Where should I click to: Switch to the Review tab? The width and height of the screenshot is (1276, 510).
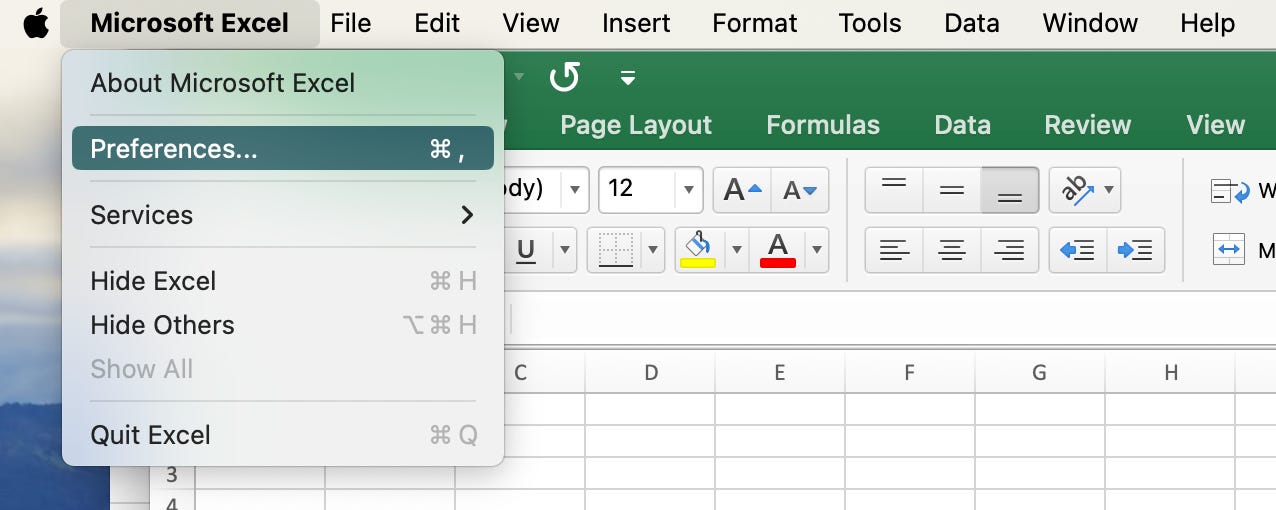(1088, 125)
